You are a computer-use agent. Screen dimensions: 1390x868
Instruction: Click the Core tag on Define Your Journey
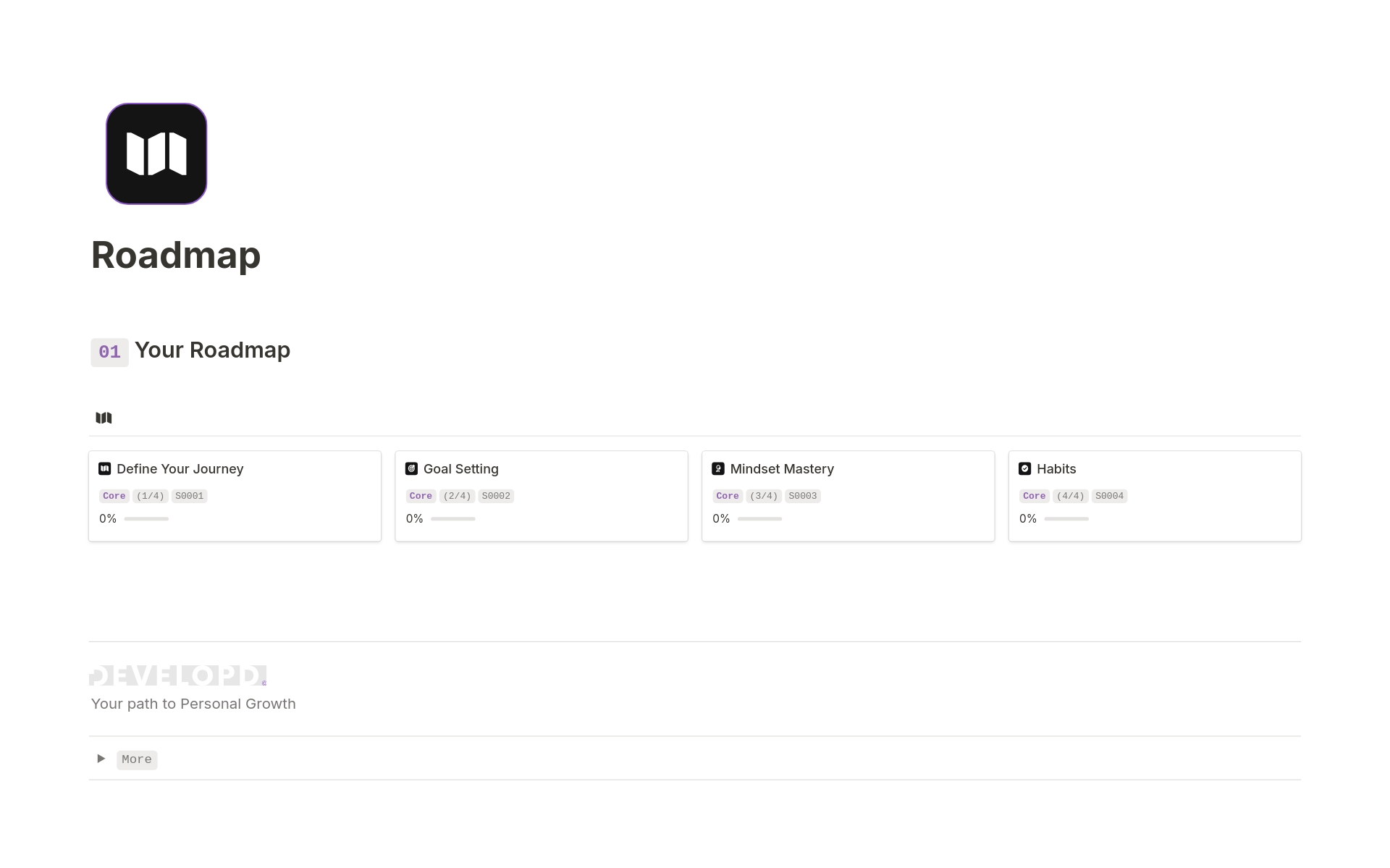tap(114, 496)
